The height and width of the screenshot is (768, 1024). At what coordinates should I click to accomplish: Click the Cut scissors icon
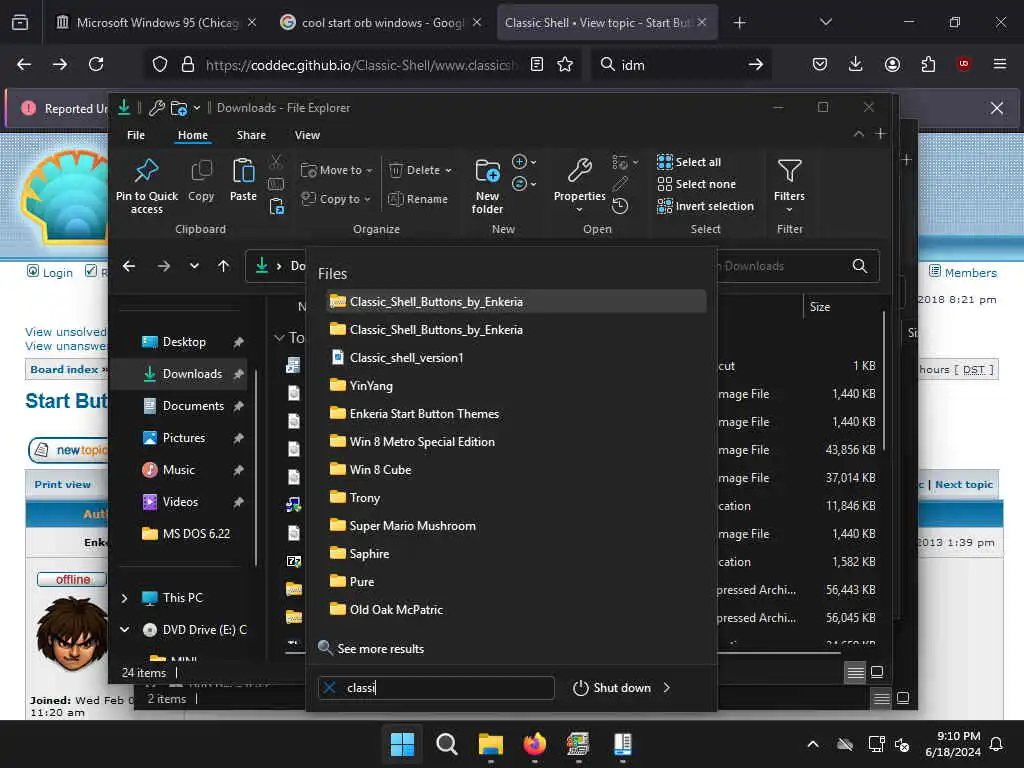pyautogui.click(x=276, y=161)
